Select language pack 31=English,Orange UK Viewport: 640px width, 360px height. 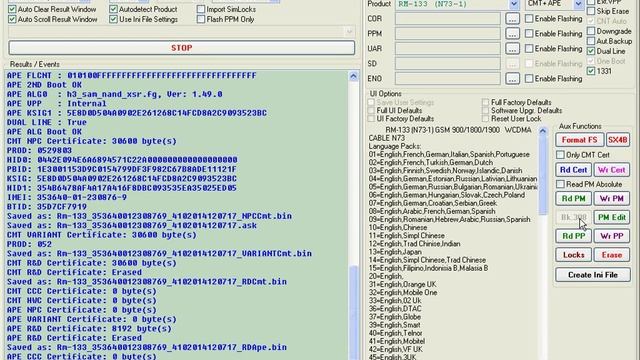(402, 284)
